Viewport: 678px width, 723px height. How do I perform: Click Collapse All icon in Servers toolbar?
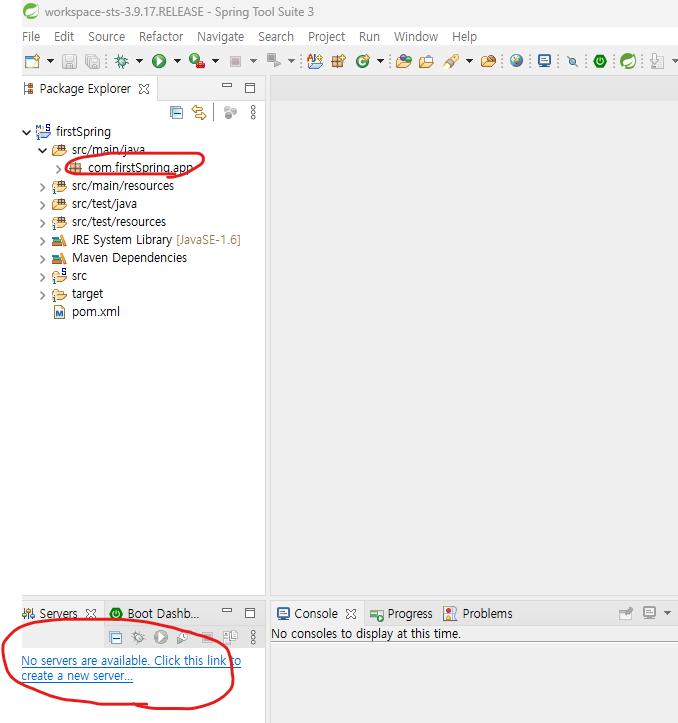point(116,638)
